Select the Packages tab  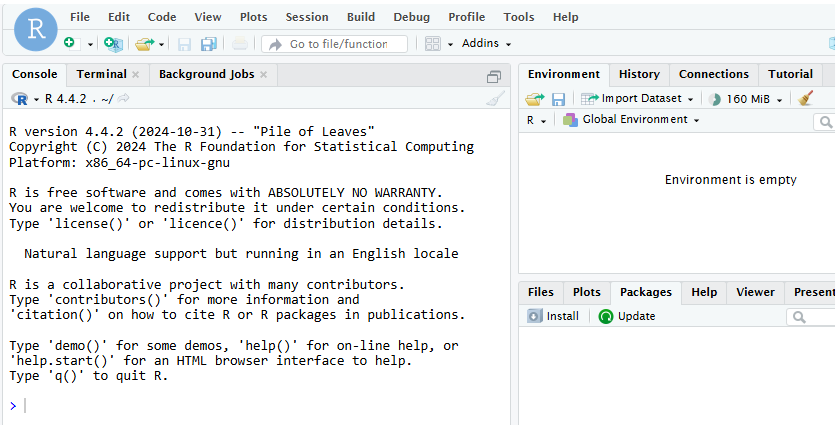coord(646,293)
